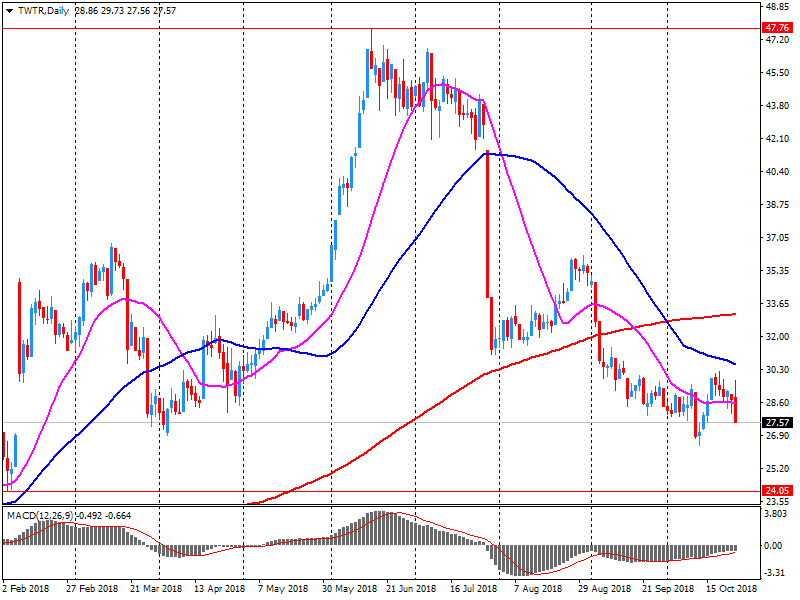Select the 37.05 price scale label

point(777,238)
